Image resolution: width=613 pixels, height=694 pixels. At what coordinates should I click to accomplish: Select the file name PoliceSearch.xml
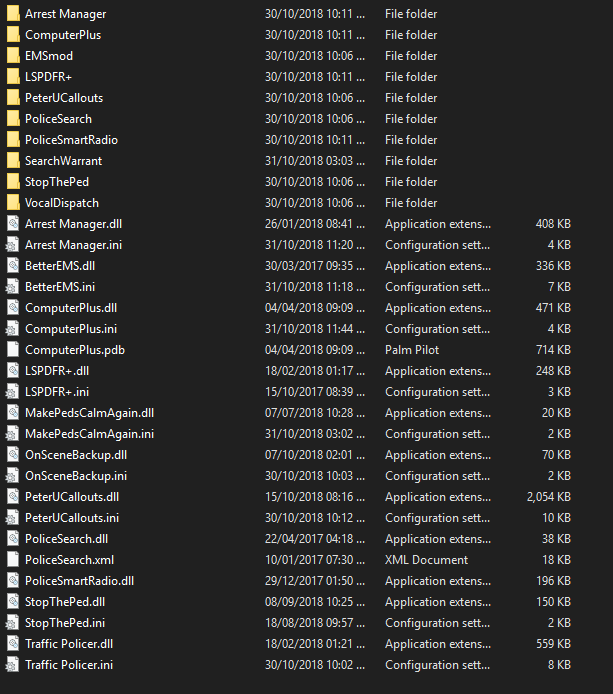click(69, 560)
